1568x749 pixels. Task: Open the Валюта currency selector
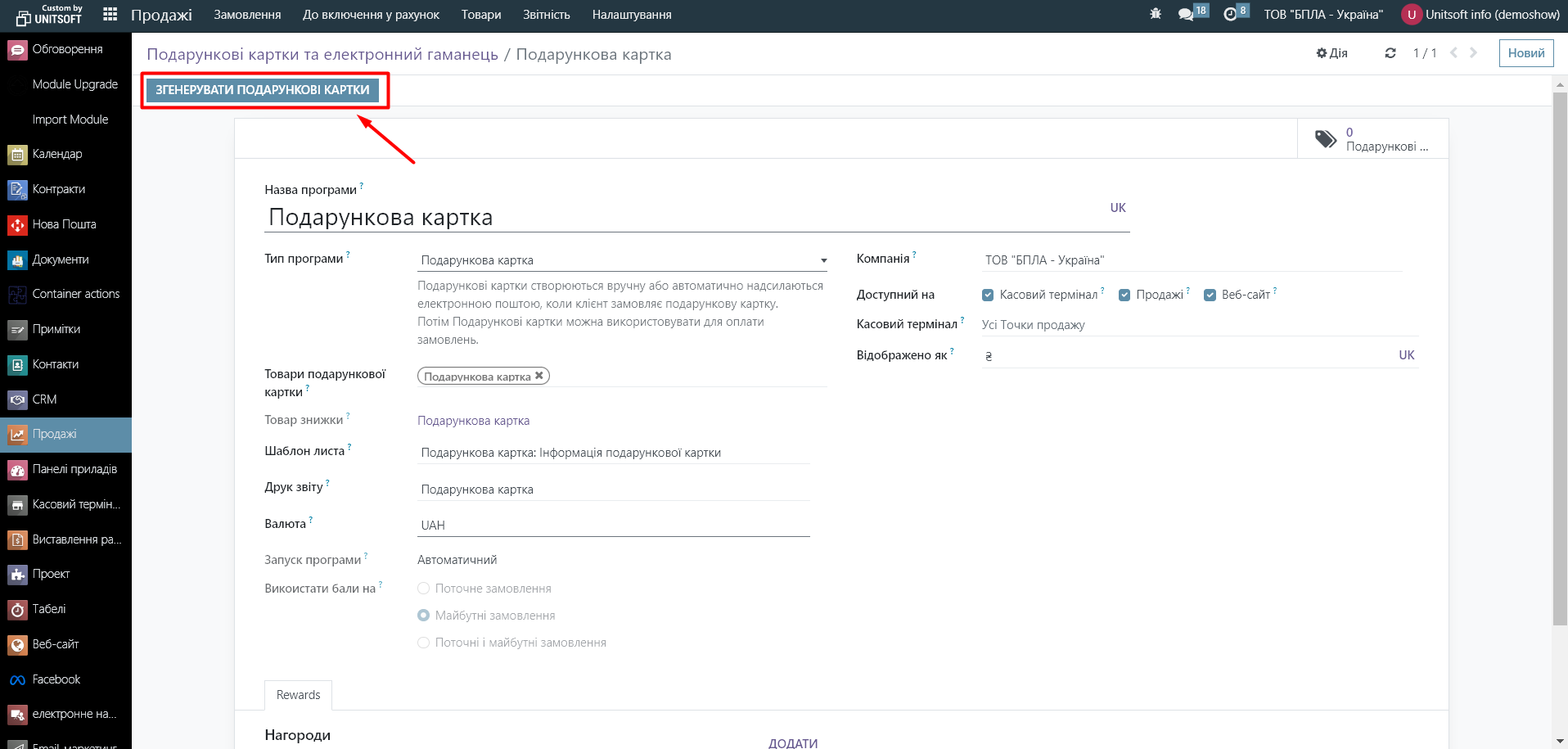point(614,526)
